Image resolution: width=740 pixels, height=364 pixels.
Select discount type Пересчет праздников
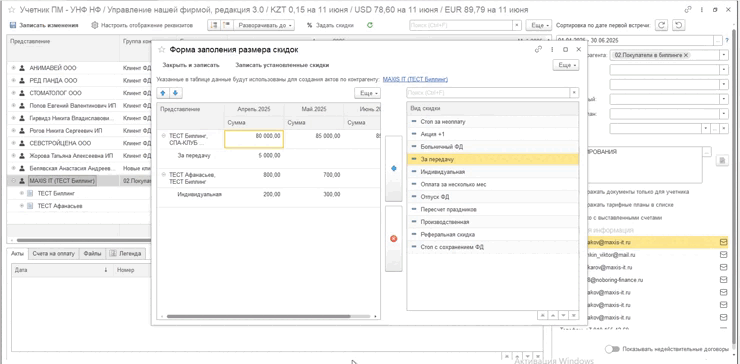coord(492,209)
